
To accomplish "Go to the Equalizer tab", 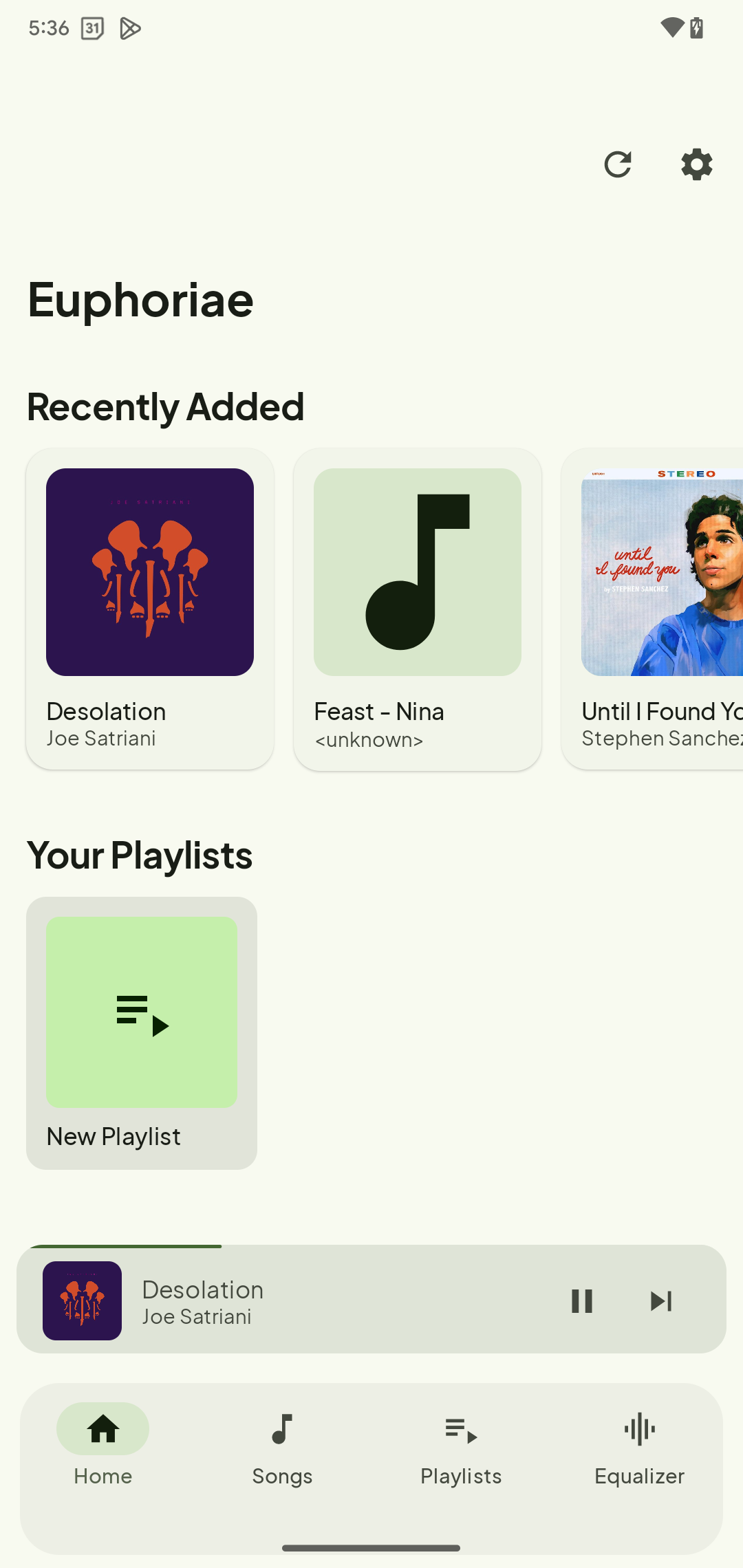I will [x=639, y=1445].
